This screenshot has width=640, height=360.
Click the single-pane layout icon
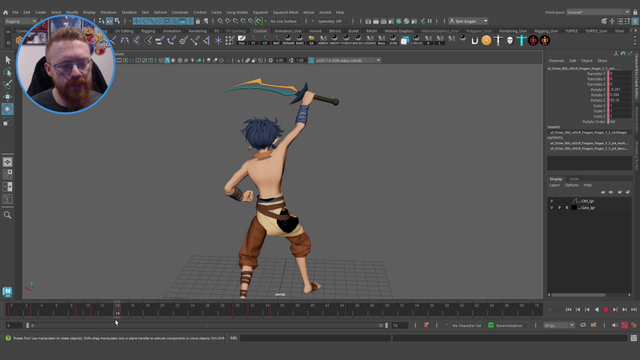coord(7,162)
